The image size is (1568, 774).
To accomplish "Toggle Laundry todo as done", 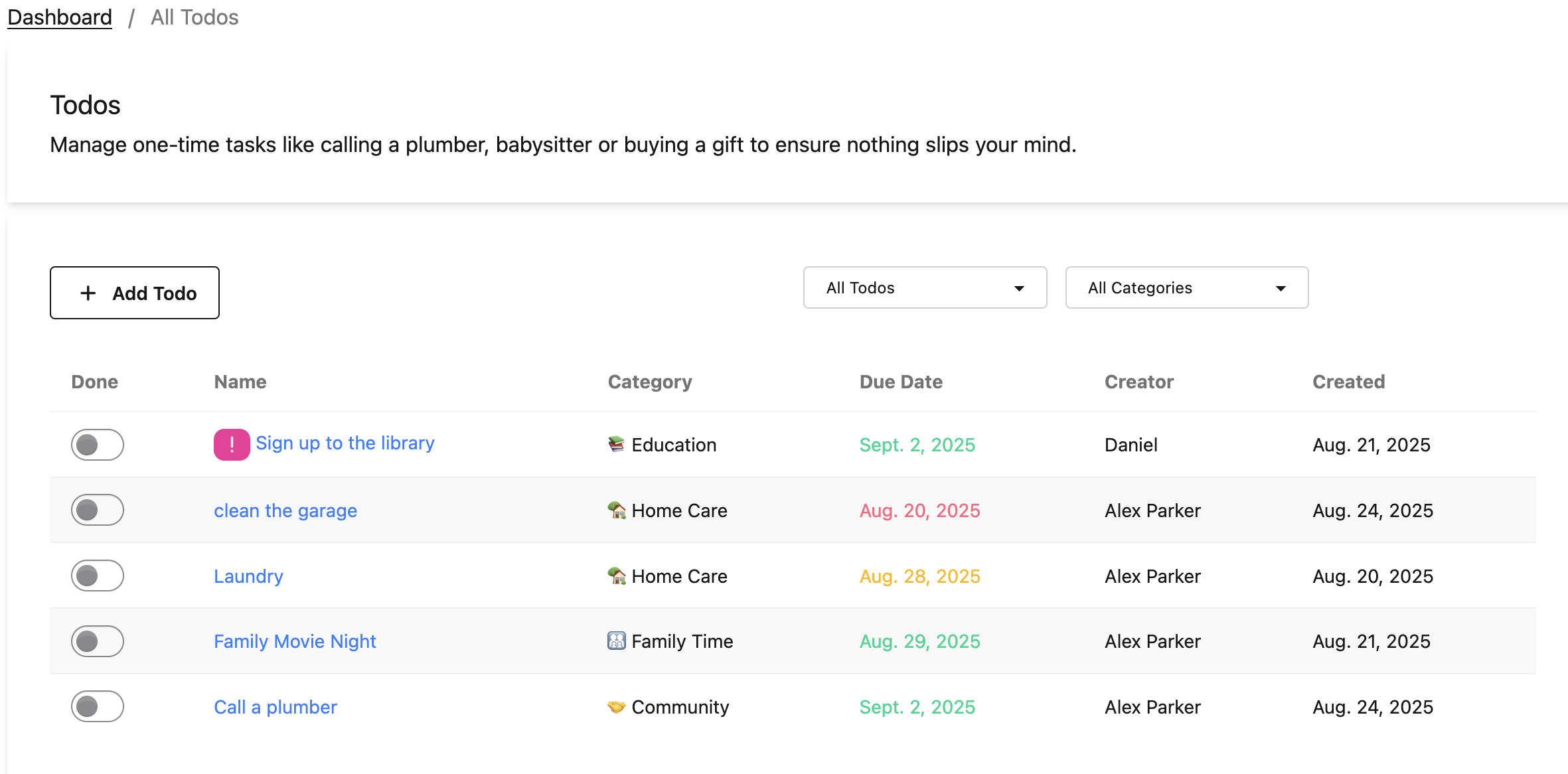I will click(98, 576).
